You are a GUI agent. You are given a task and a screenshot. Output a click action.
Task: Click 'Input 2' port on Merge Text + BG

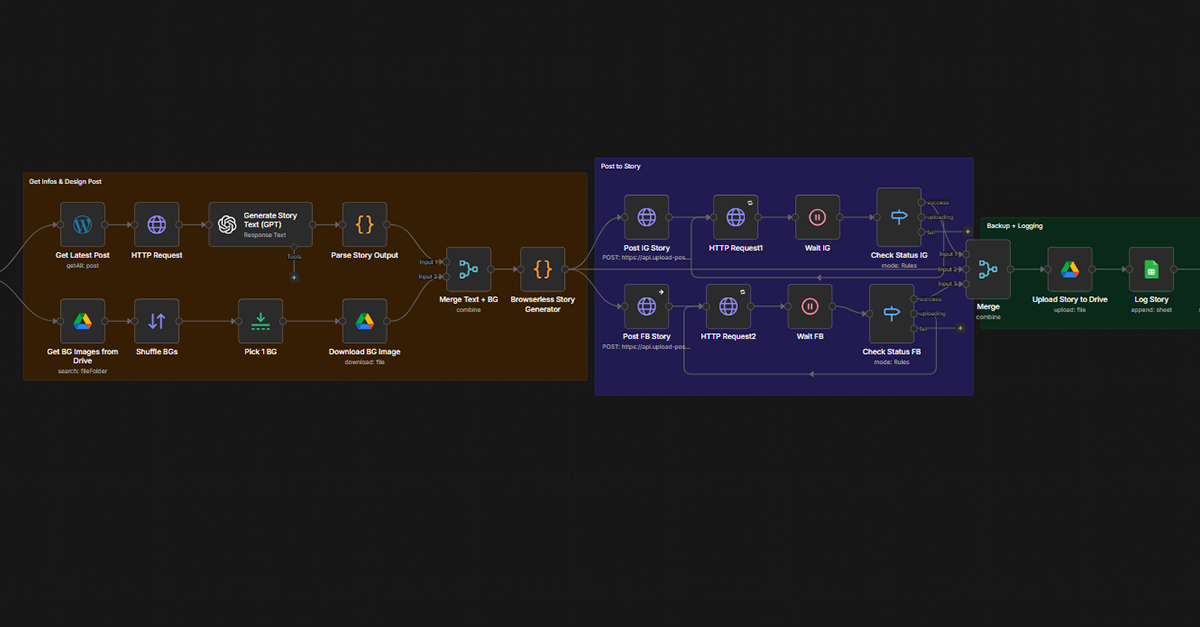pos(445,277)
